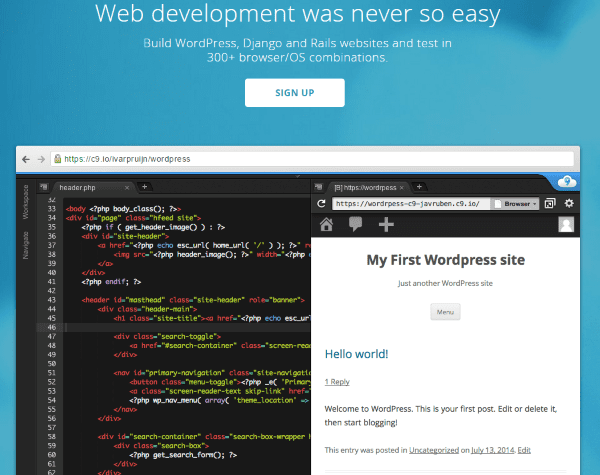Open the Uncategorized category link

click(434, 450)
